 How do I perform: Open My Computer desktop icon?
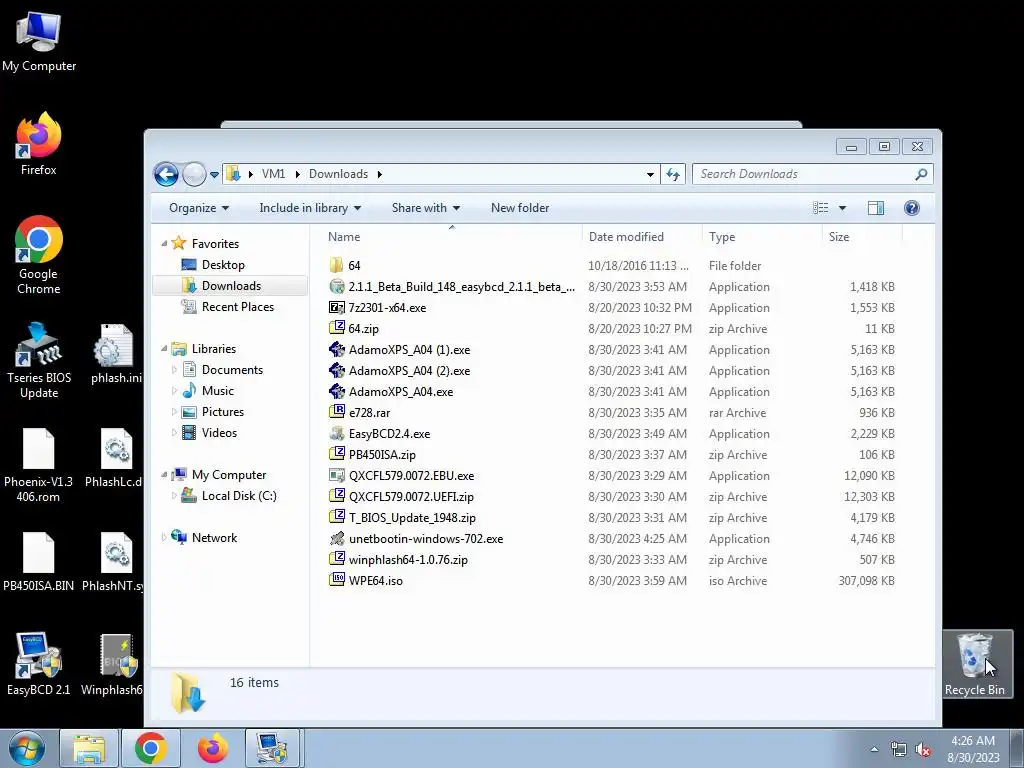(39, 40)
